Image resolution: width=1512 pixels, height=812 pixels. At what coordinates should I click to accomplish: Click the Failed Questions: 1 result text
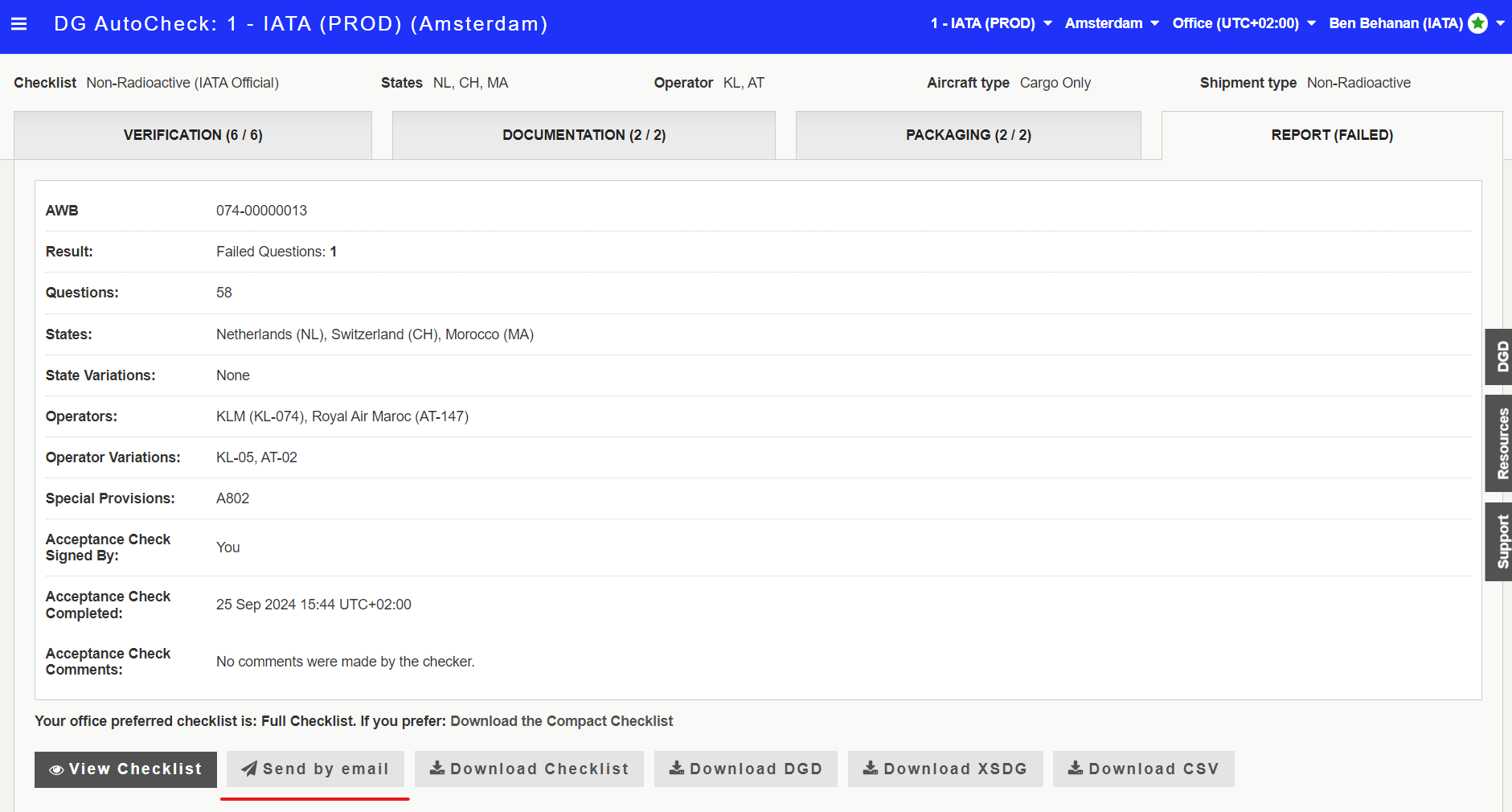click(x=277, y=252)
